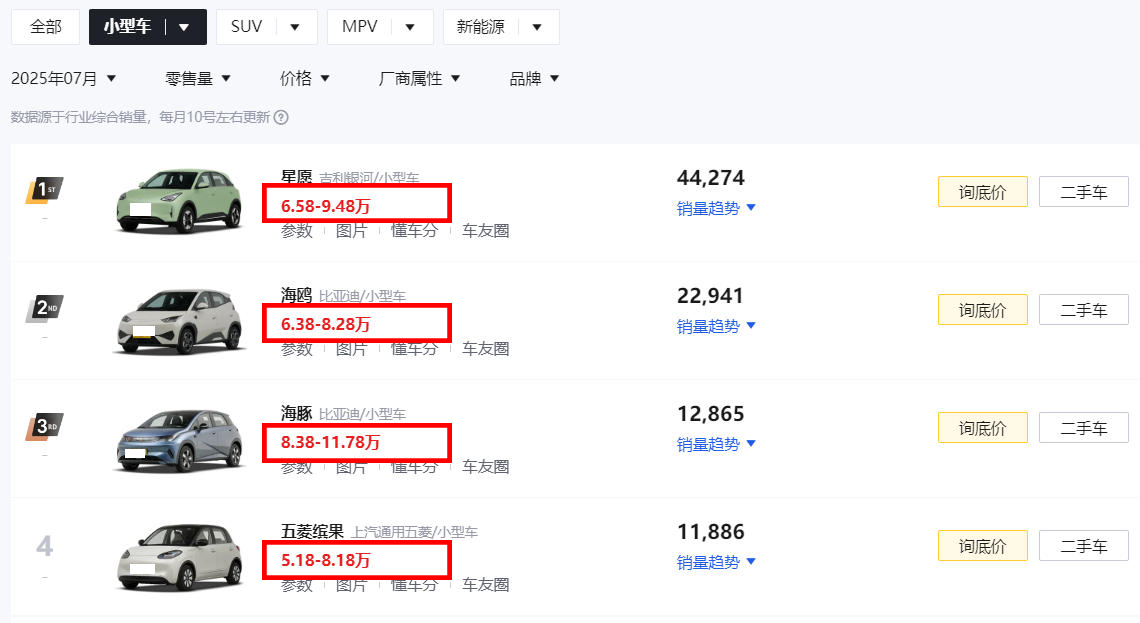Open the 品牌 filter dropdown
The width and height of the screenshot is (1140, 623).
coord(534,79)
